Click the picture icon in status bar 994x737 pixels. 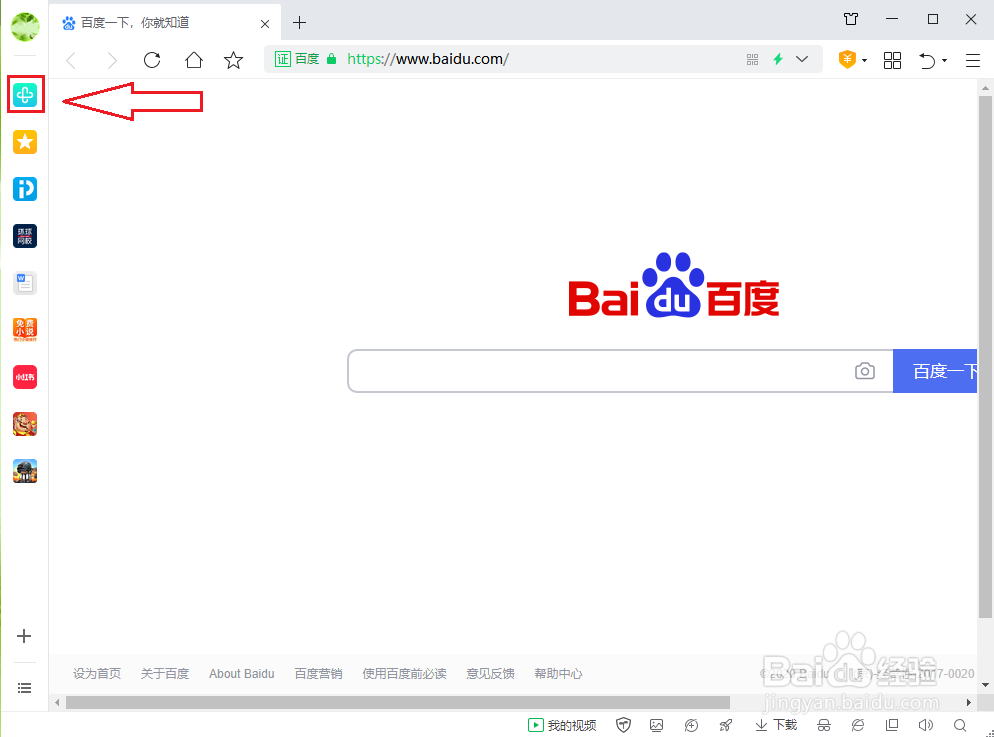[x=657, y=725]
